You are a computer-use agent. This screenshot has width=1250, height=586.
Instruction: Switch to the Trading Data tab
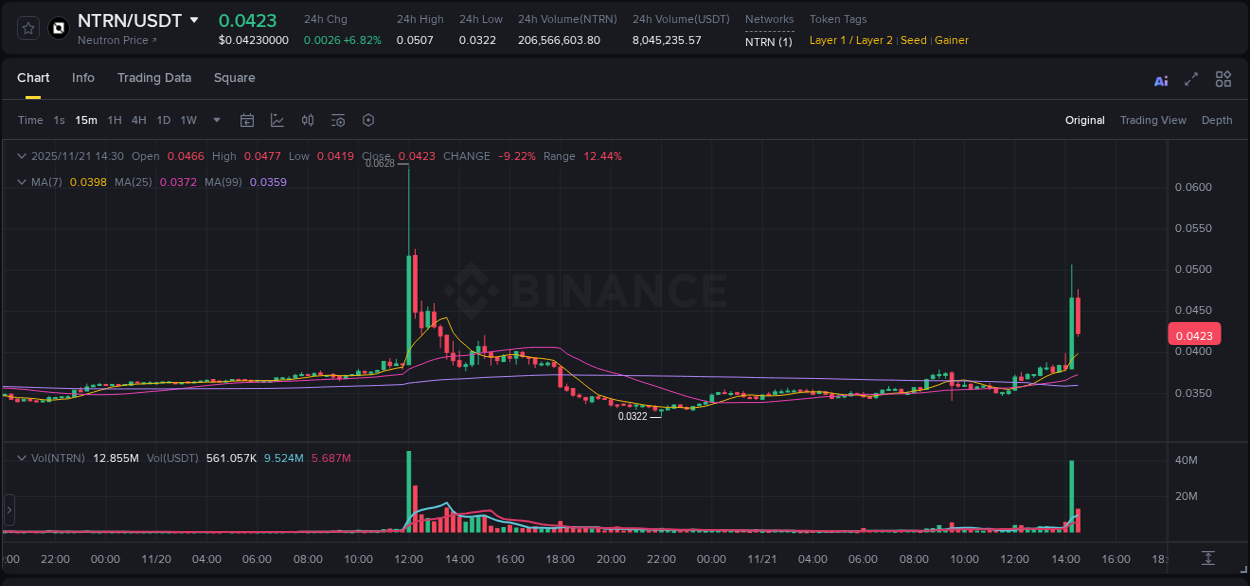[x=154, y=78]
